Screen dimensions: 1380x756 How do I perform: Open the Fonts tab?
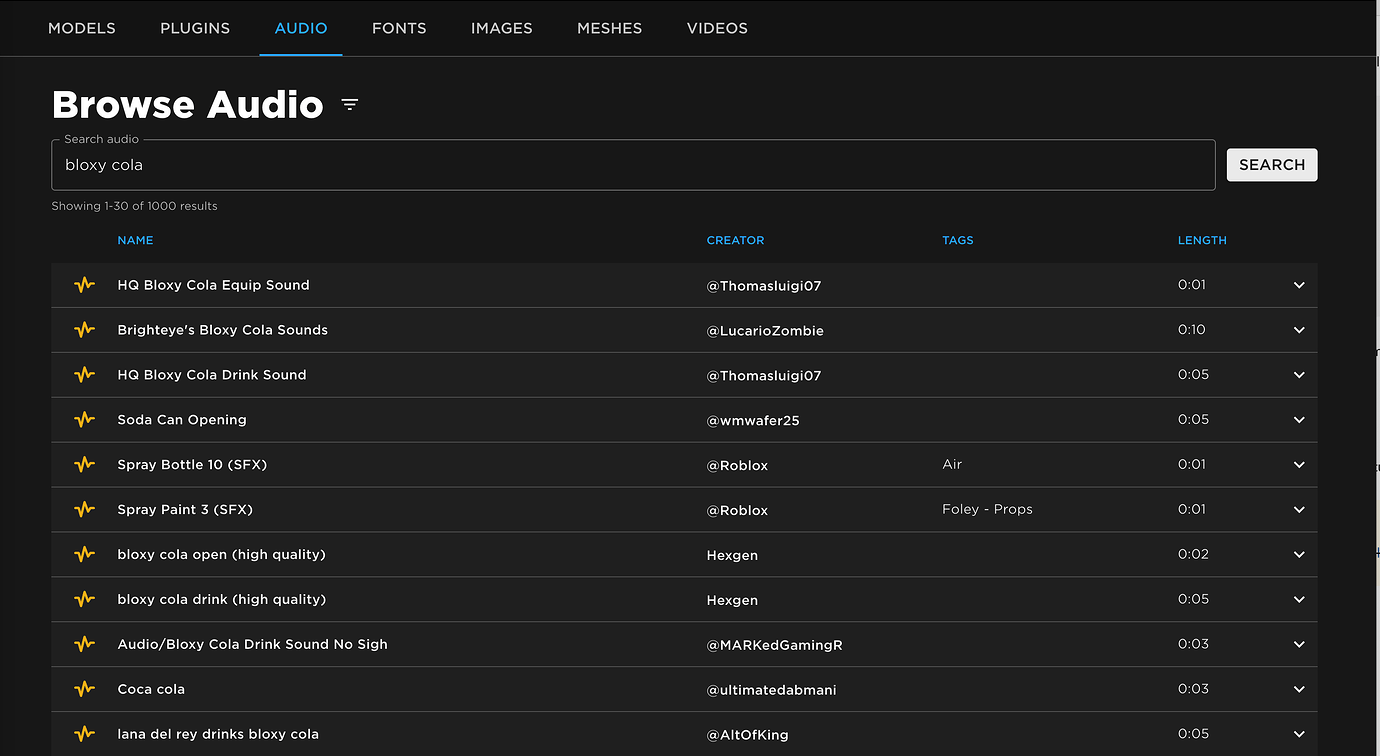(399, 28)
